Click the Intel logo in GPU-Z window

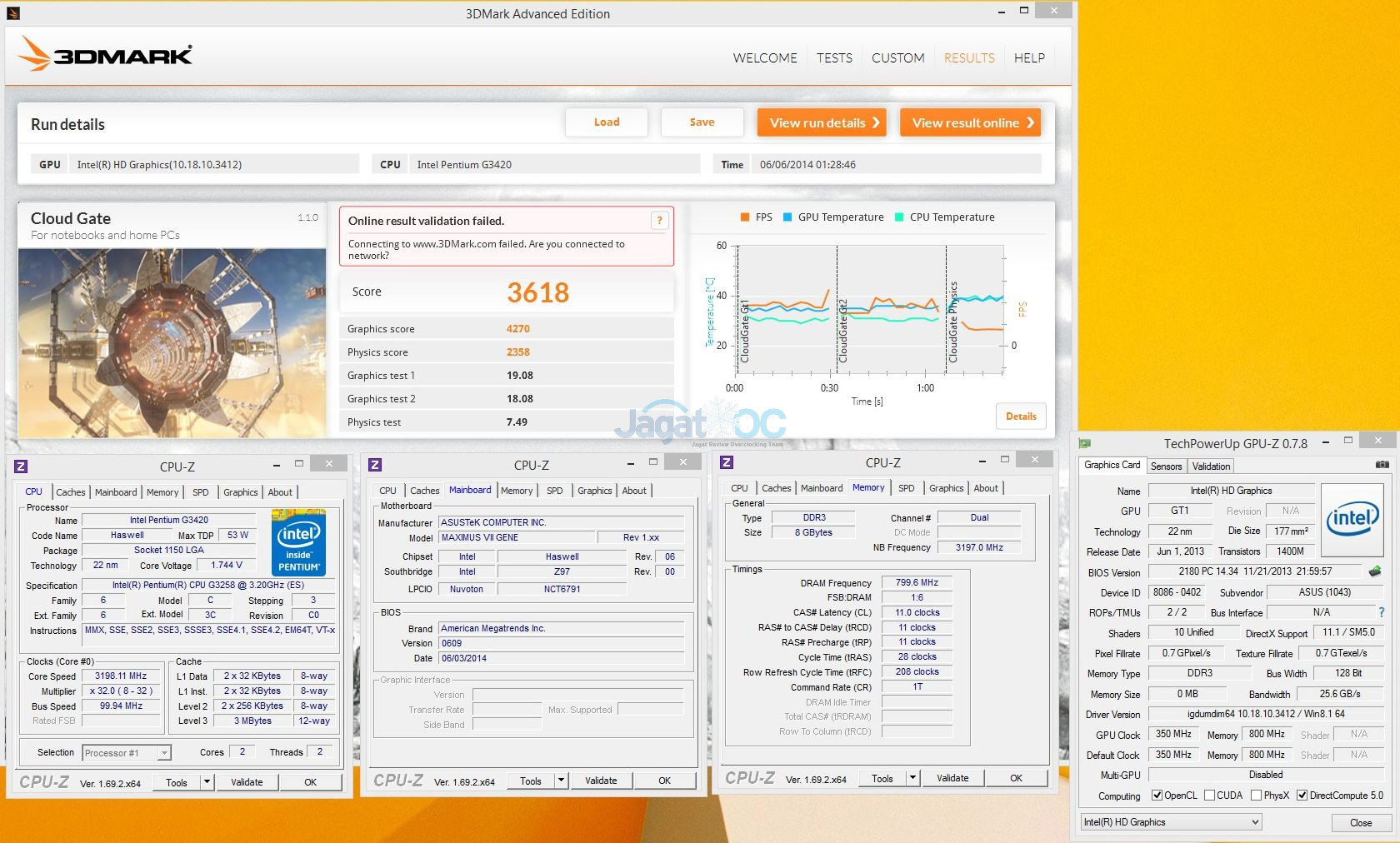(x=1352, y=520)
